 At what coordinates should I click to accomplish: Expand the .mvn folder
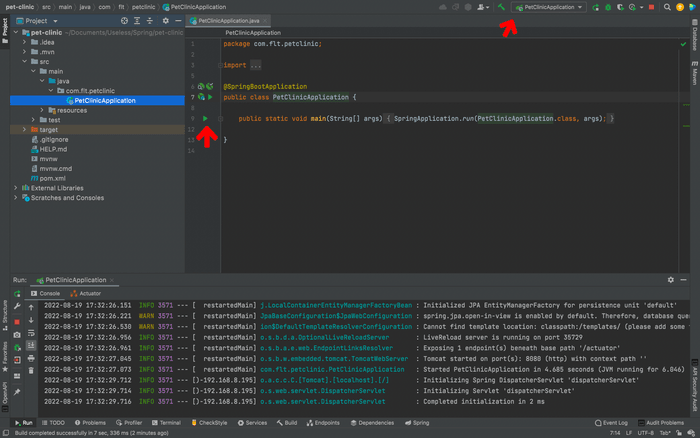pyautogui.click(x=25, y=52)
